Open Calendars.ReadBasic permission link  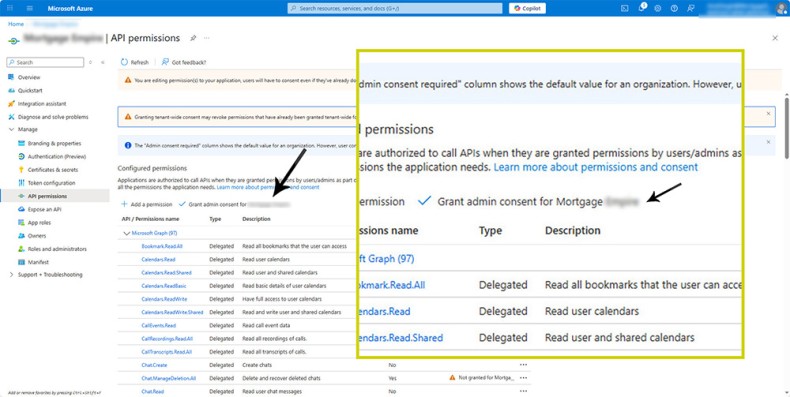tap(164, 286)
